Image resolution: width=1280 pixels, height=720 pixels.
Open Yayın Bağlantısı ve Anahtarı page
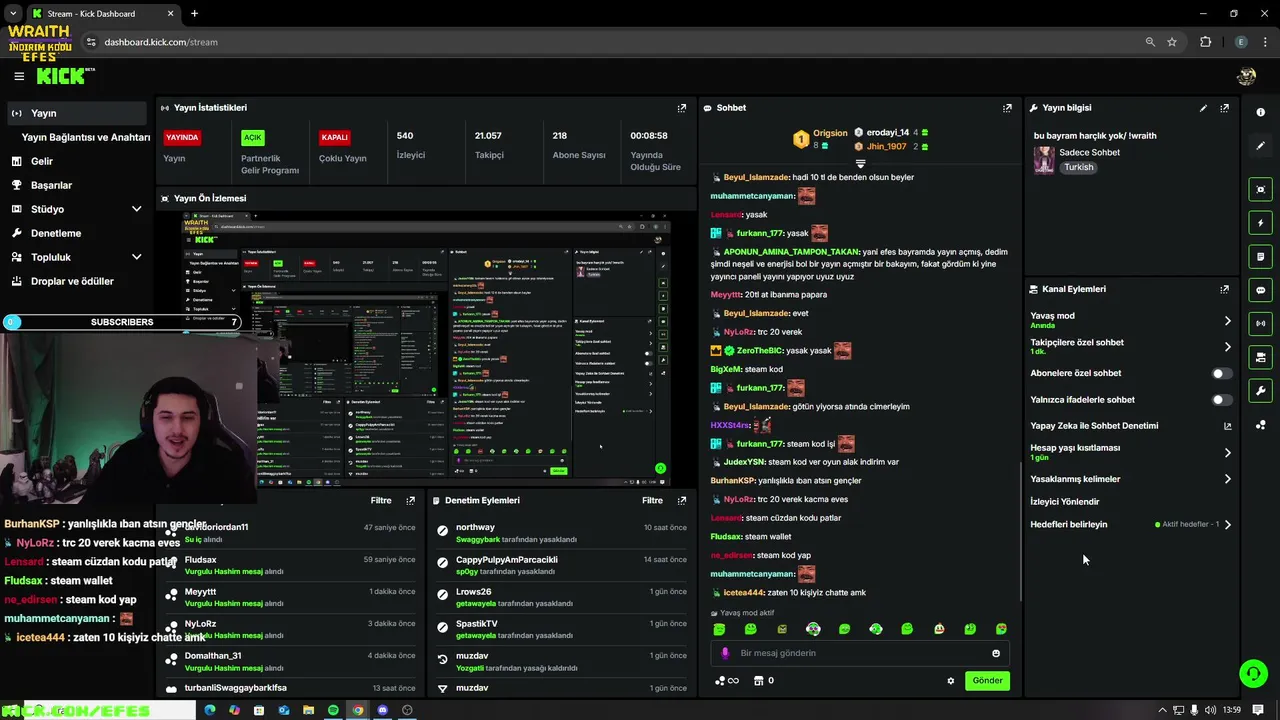[x=86, y=137]
